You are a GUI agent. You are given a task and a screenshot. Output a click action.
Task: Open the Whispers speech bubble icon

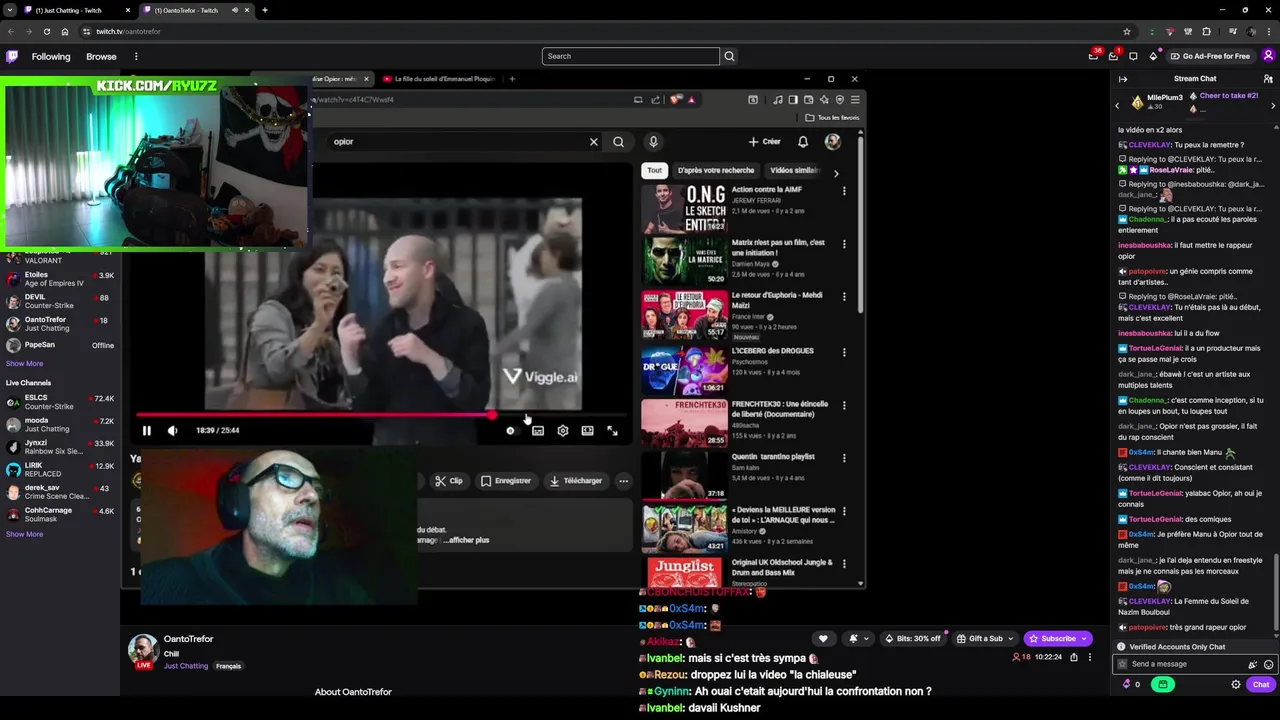pos(1133,56)
